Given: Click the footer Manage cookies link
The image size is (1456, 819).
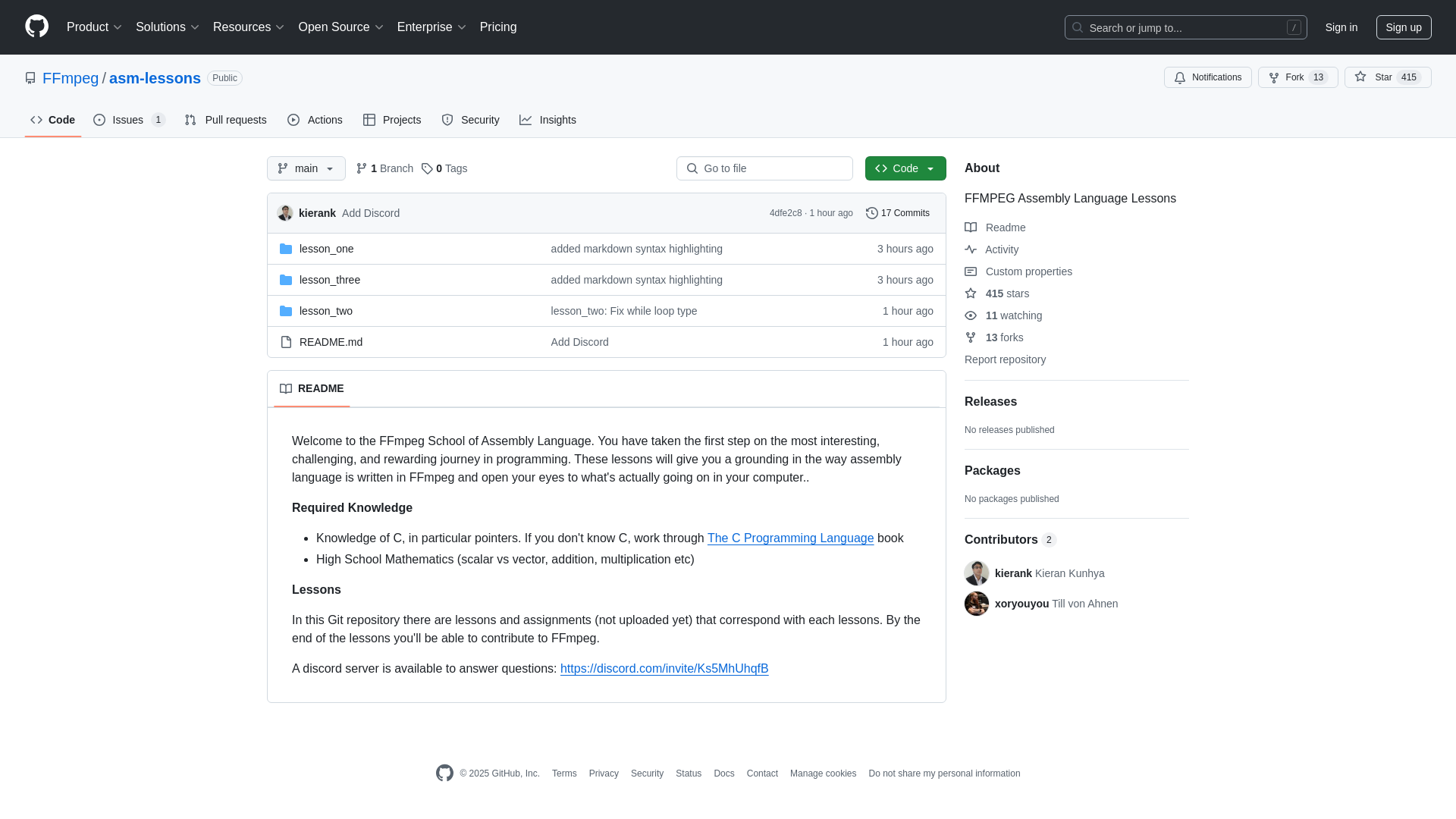Looking at the screenshot, I should tap(823, 773).
